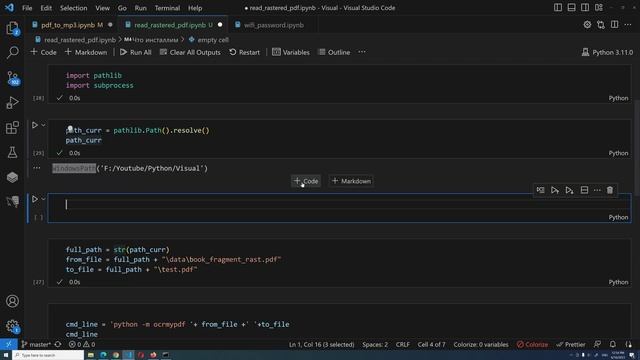The width and height of the screenshot is (640, 360).
Task: Delete the selected empty cell
Action: pyautogui.click(x=610, y=190)
